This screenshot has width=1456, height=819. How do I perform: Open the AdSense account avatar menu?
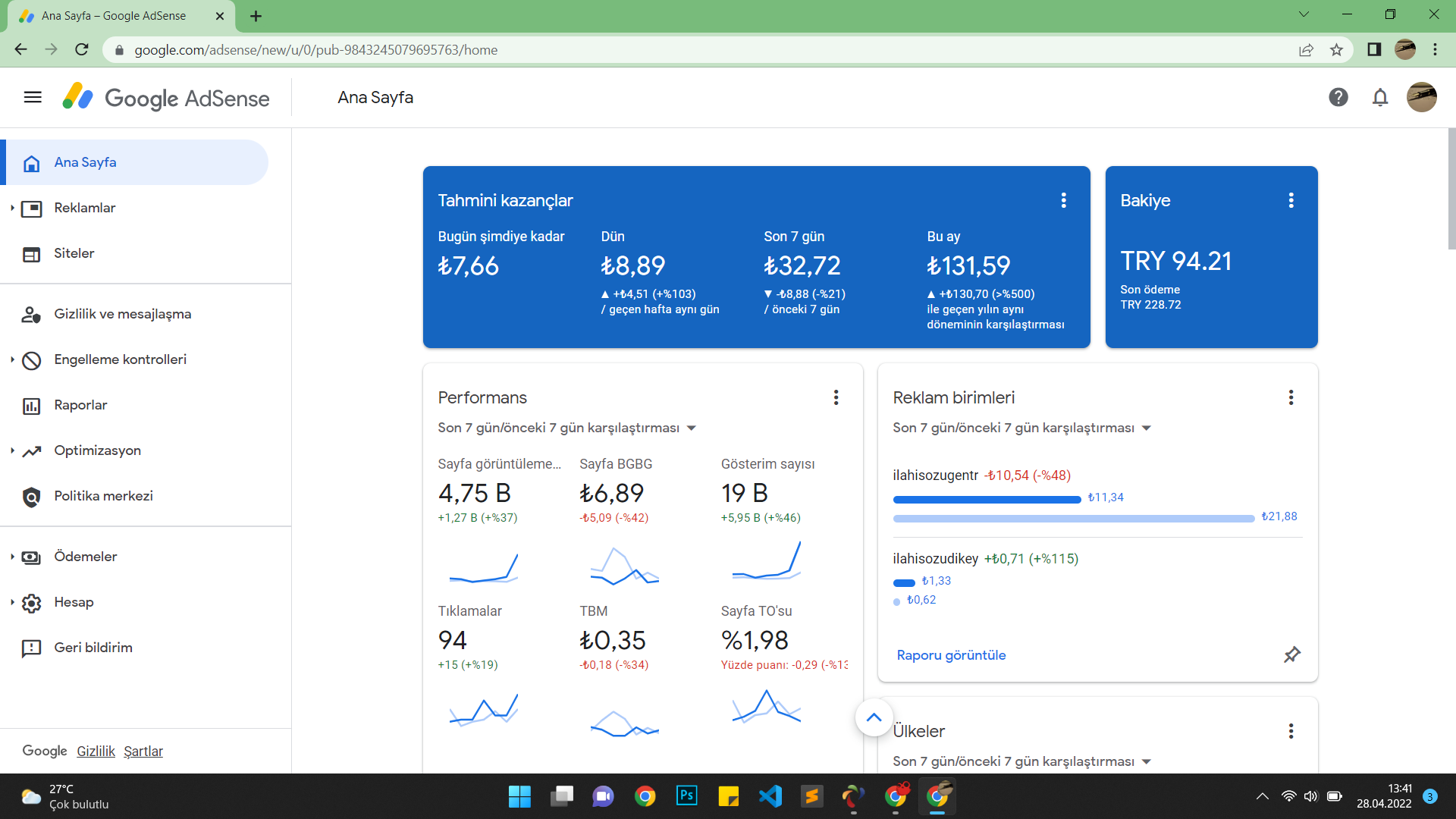tap(1422, 97)
